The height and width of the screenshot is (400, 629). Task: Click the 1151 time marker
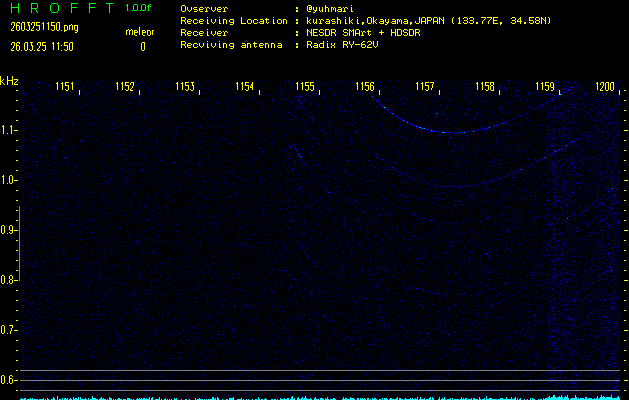(x=65, y=88)
